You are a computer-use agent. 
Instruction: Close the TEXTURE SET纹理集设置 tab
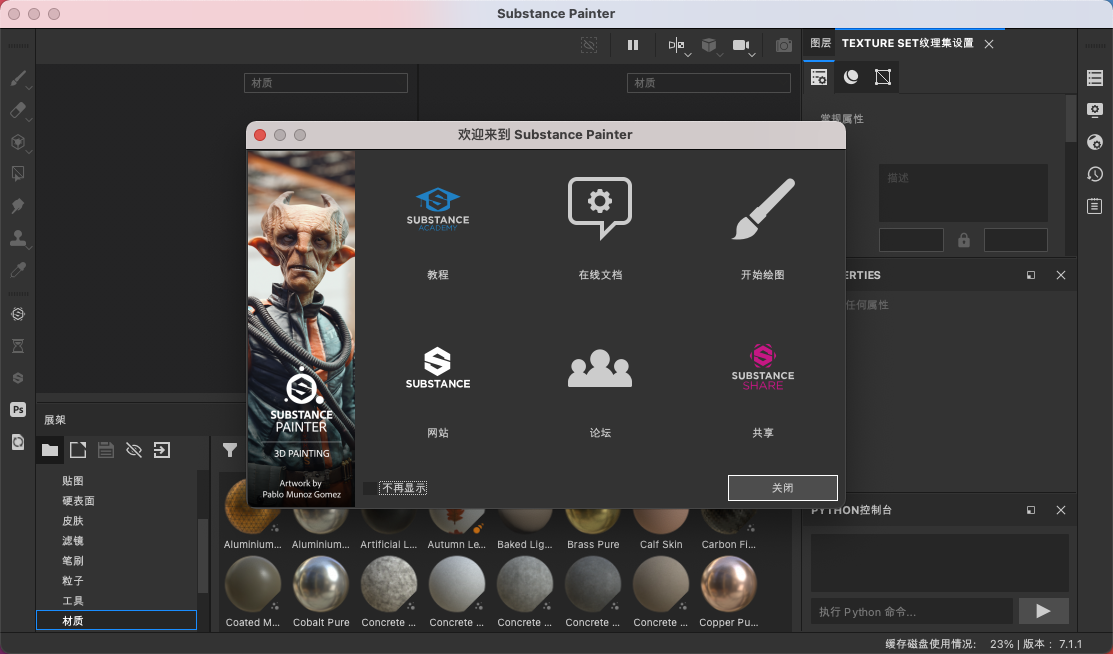pos(989,44)
